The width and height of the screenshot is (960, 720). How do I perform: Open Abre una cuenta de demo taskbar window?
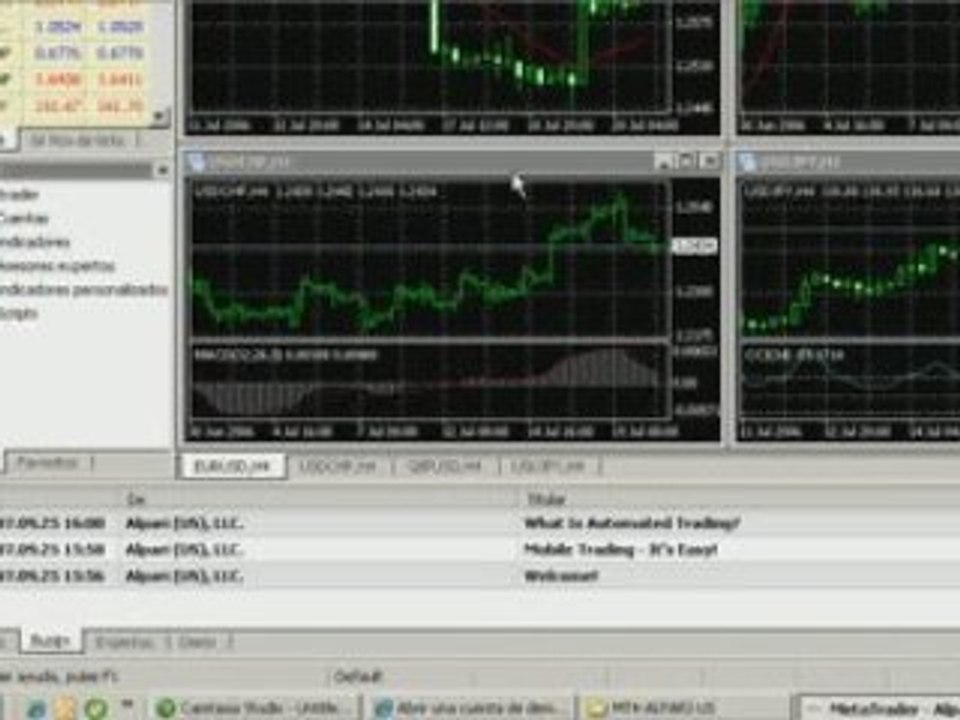click(x=469, y=708)
